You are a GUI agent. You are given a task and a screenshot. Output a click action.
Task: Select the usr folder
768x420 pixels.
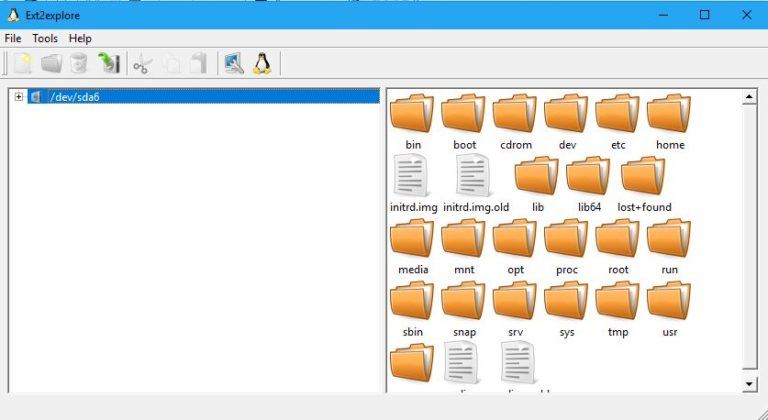pyautogui.click(x=669, y=309)
